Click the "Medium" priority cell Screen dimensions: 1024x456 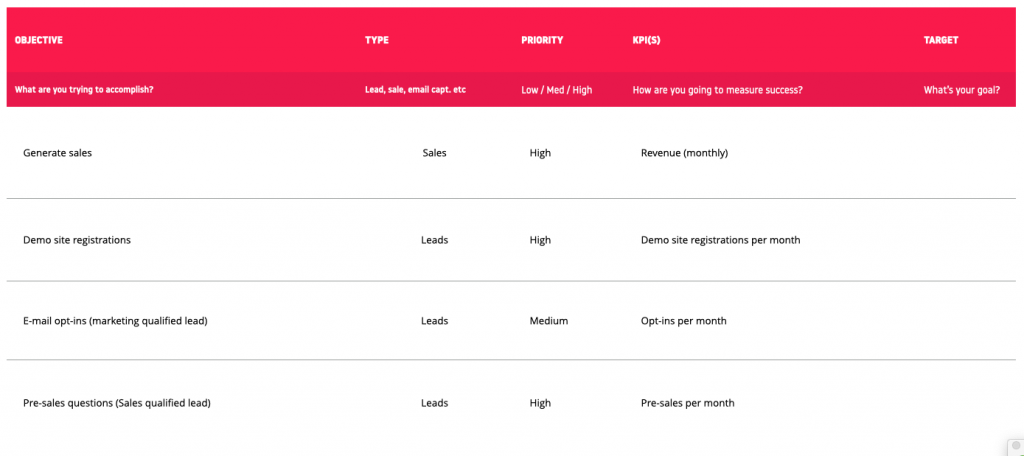pos(548,321)
